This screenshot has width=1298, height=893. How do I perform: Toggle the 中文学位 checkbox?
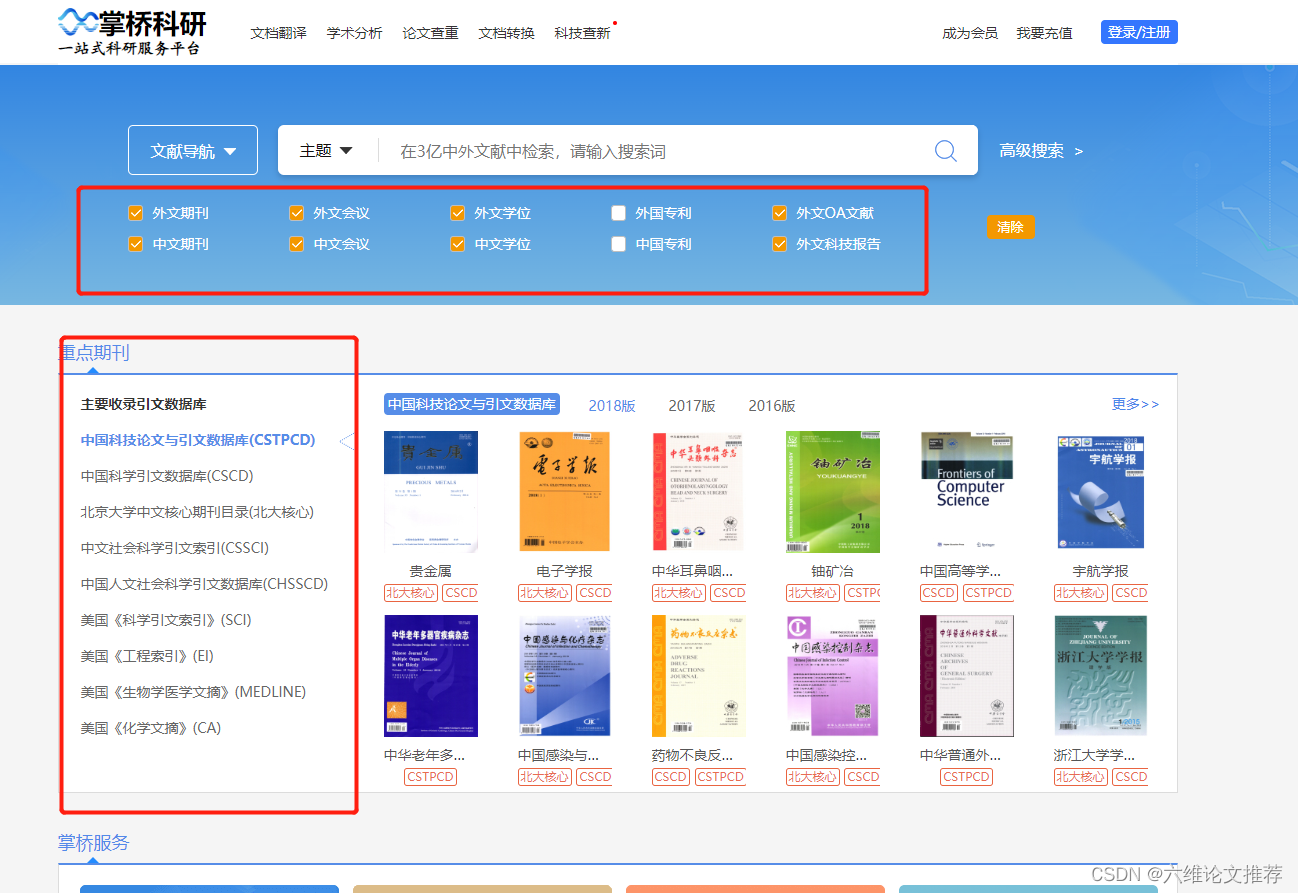pyautogui.click(x=457, y=244)
